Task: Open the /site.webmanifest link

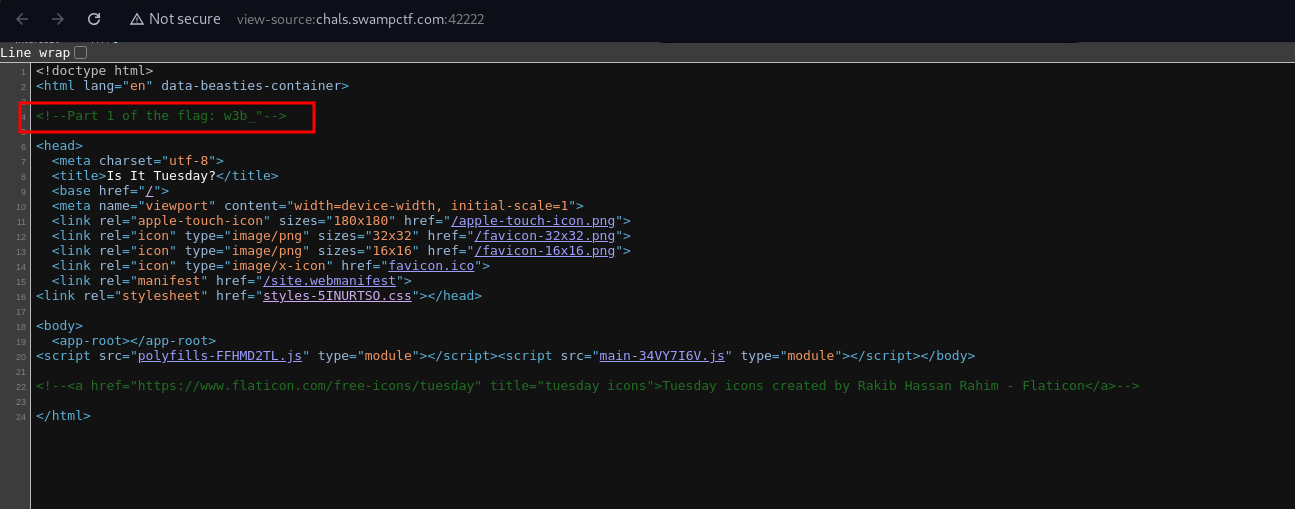Action: pos(330,281)
